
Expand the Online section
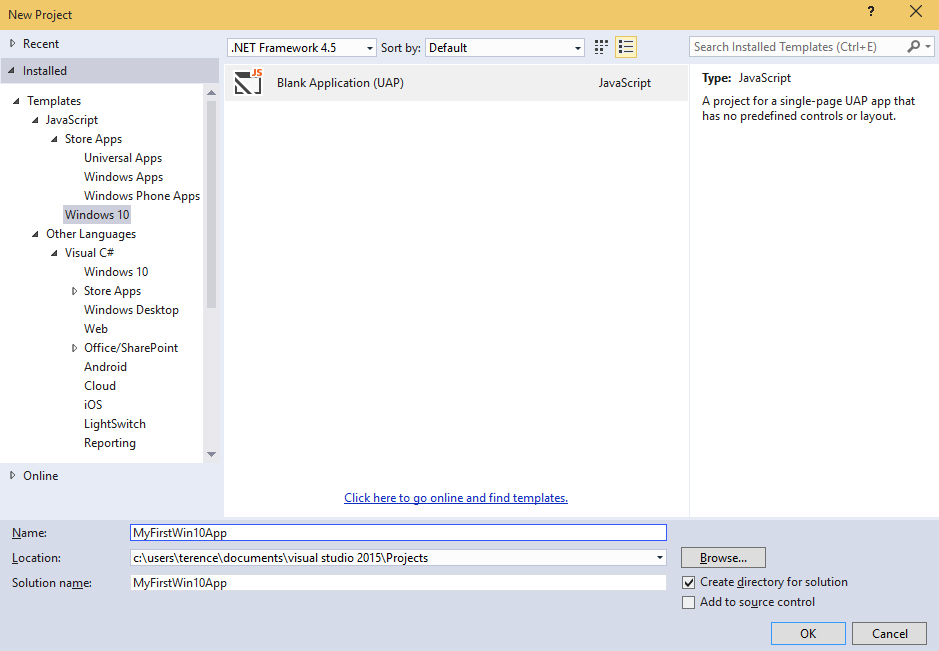point(12,475)
